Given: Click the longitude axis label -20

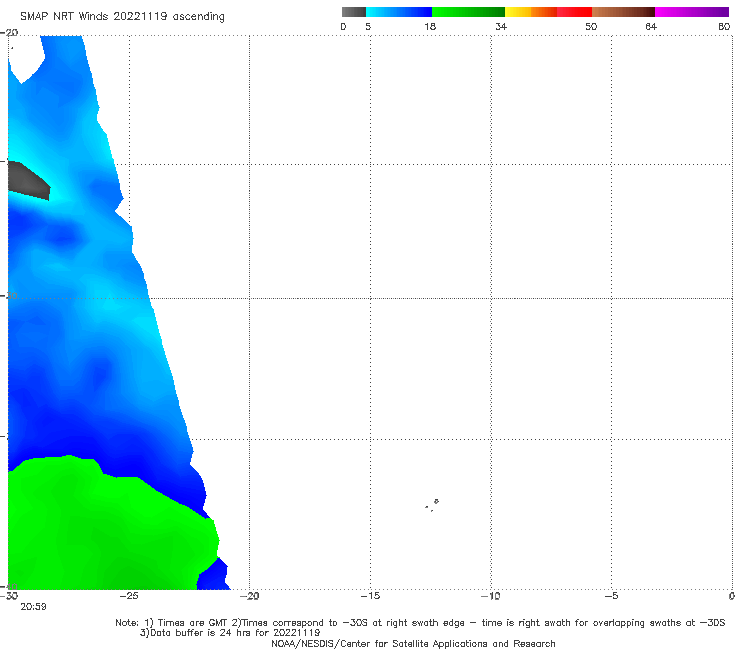Looking at the screenshot, I should click(x=250, y=596).
